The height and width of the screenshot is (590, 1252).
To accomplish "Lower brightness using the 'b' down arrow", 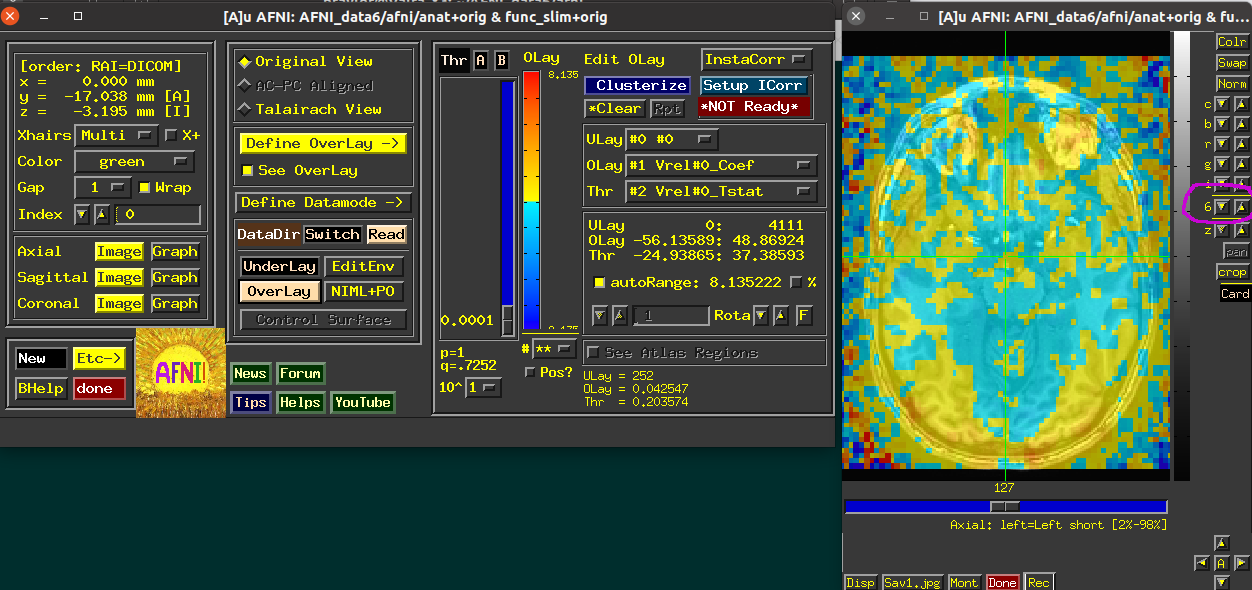I will pyautogui.click(x=1222, y=125).
